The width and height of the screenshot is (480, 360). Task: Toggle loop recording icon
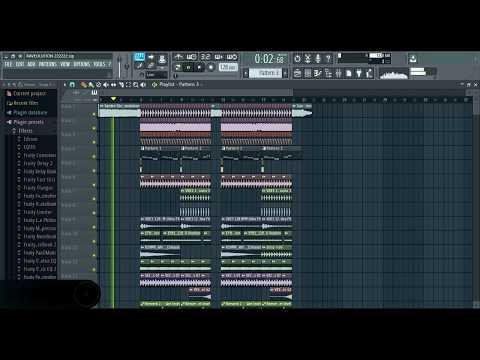point(232,57)
